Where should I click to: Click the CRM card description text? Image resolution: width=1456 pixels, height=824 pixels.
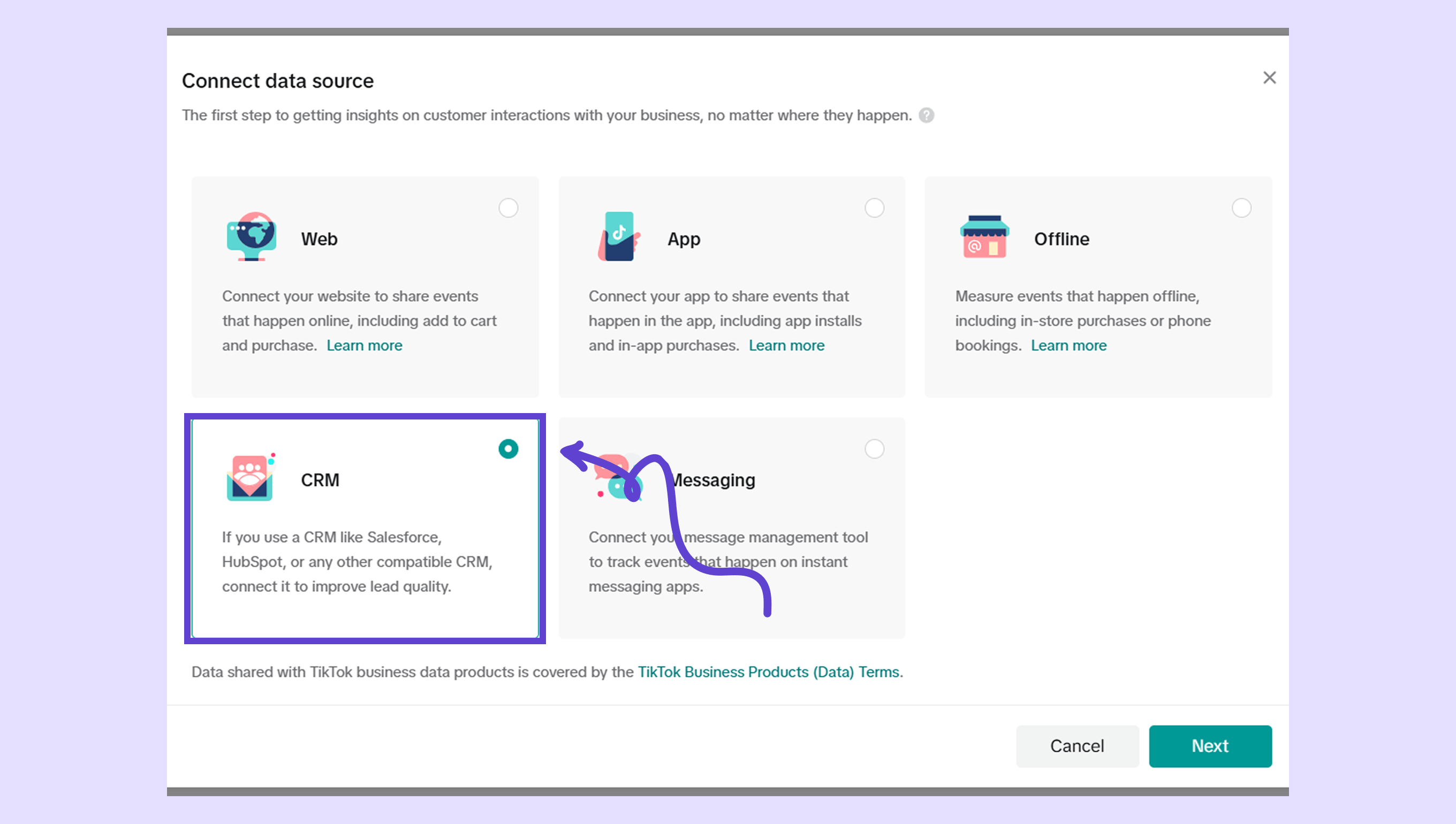[357, 561]
